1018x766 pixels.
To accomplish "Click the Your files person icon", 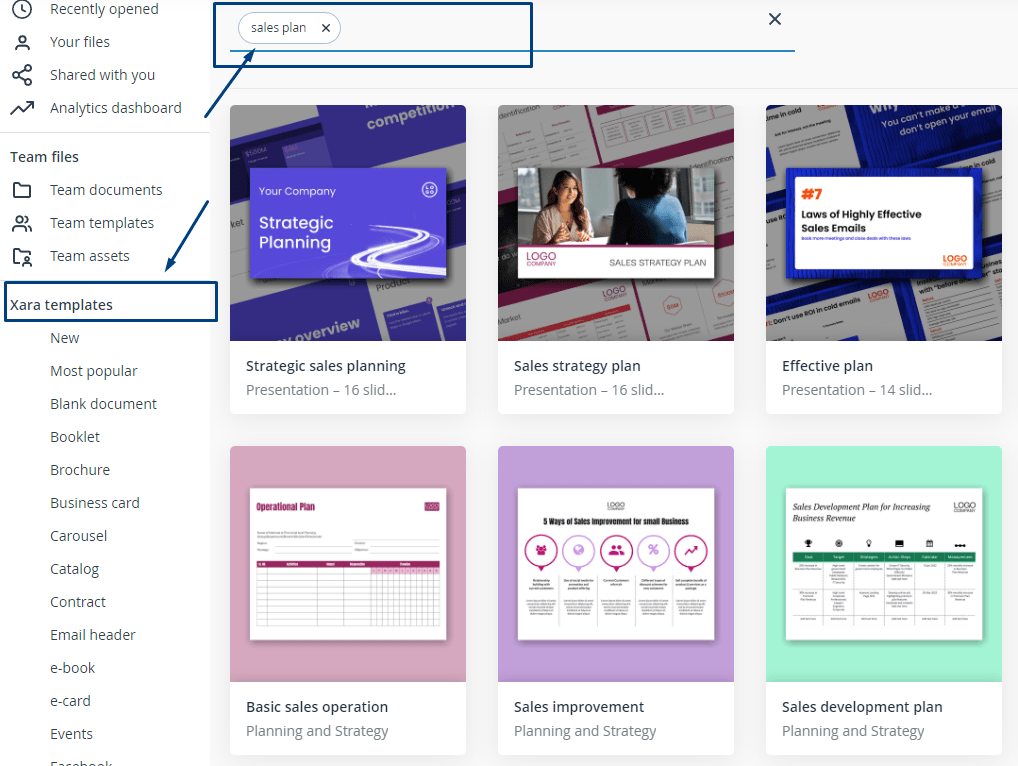I will click(22, 42).
